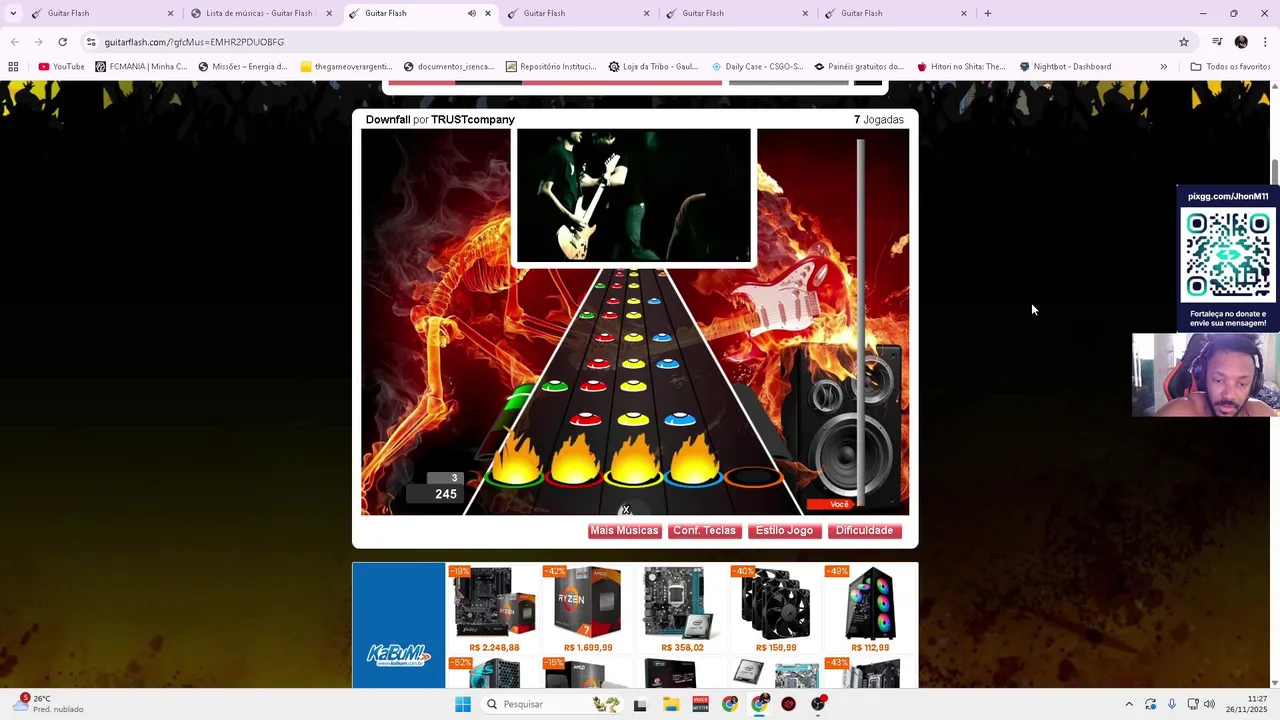Open File Explorer from the taskbar
This screenshot has width=1280, height=720.
pos(671,704)
